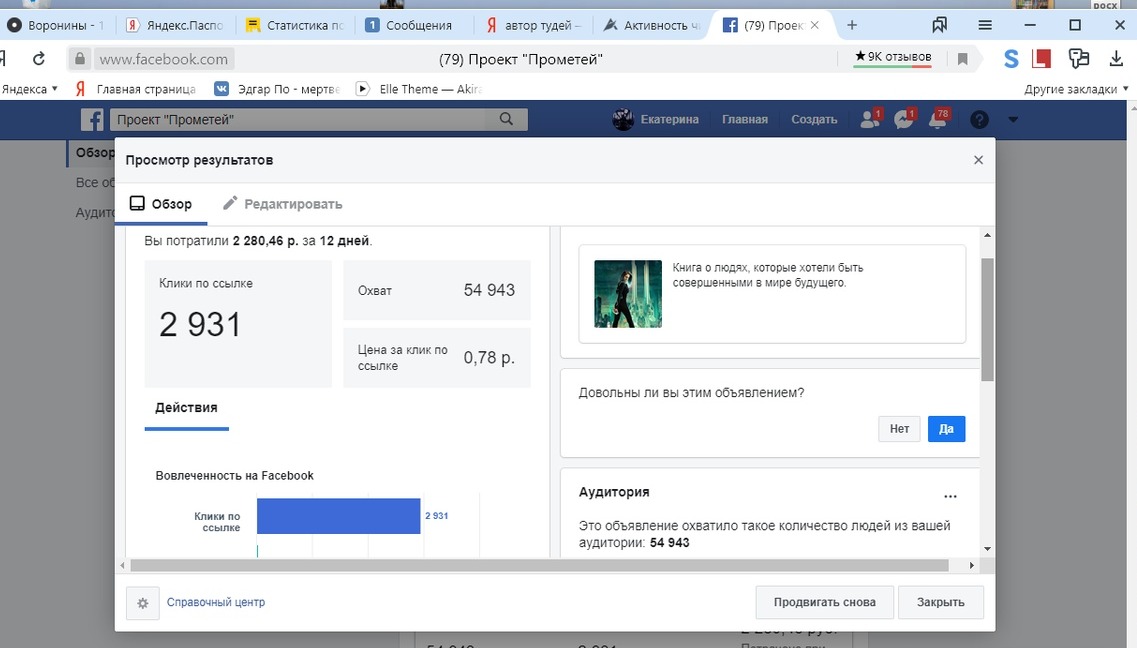Open the Главная страница bookmark
The width and height of the screenshot is (1137, 648).
tap(136, 89)
